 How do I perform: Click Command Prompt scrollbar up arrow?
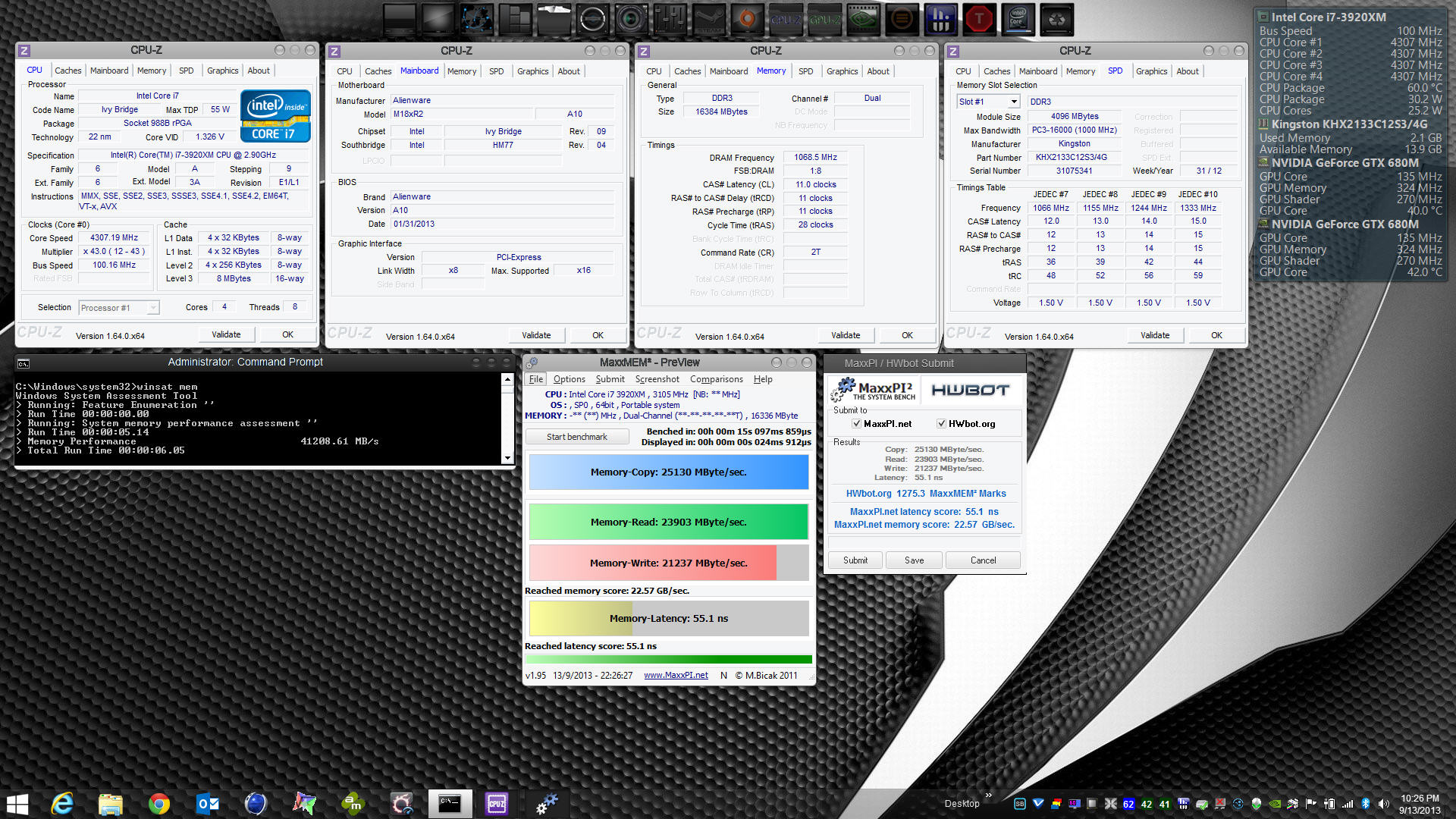(507, 378)
